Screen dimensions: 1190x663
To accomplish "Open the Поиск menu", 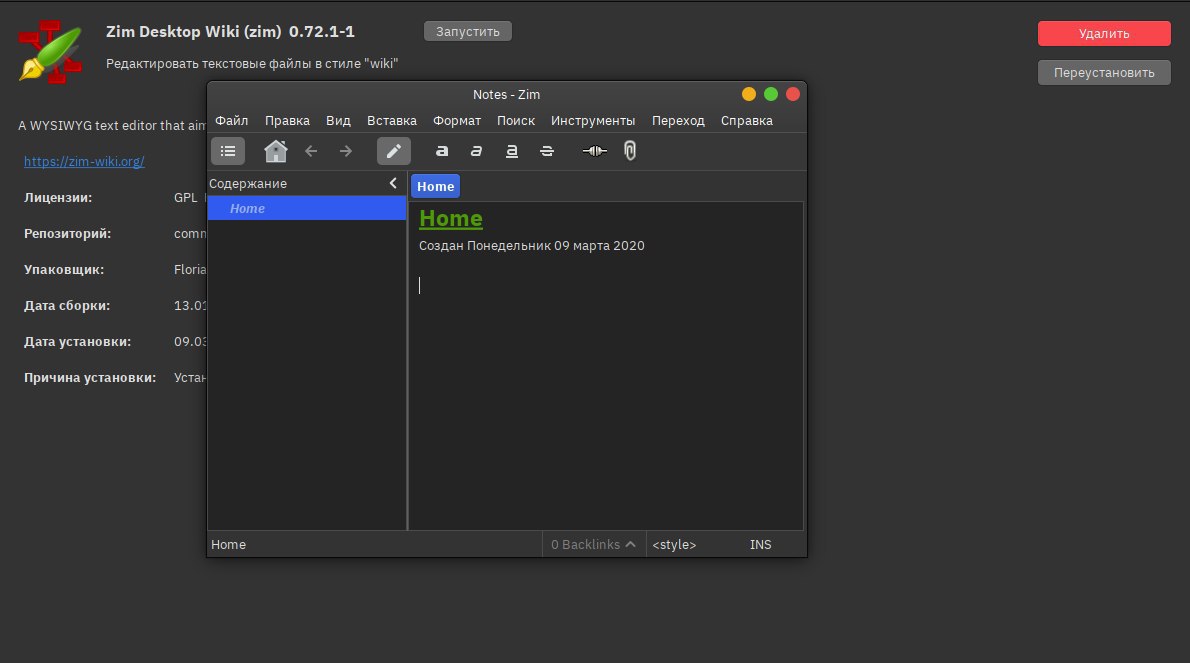I will 516,121.
